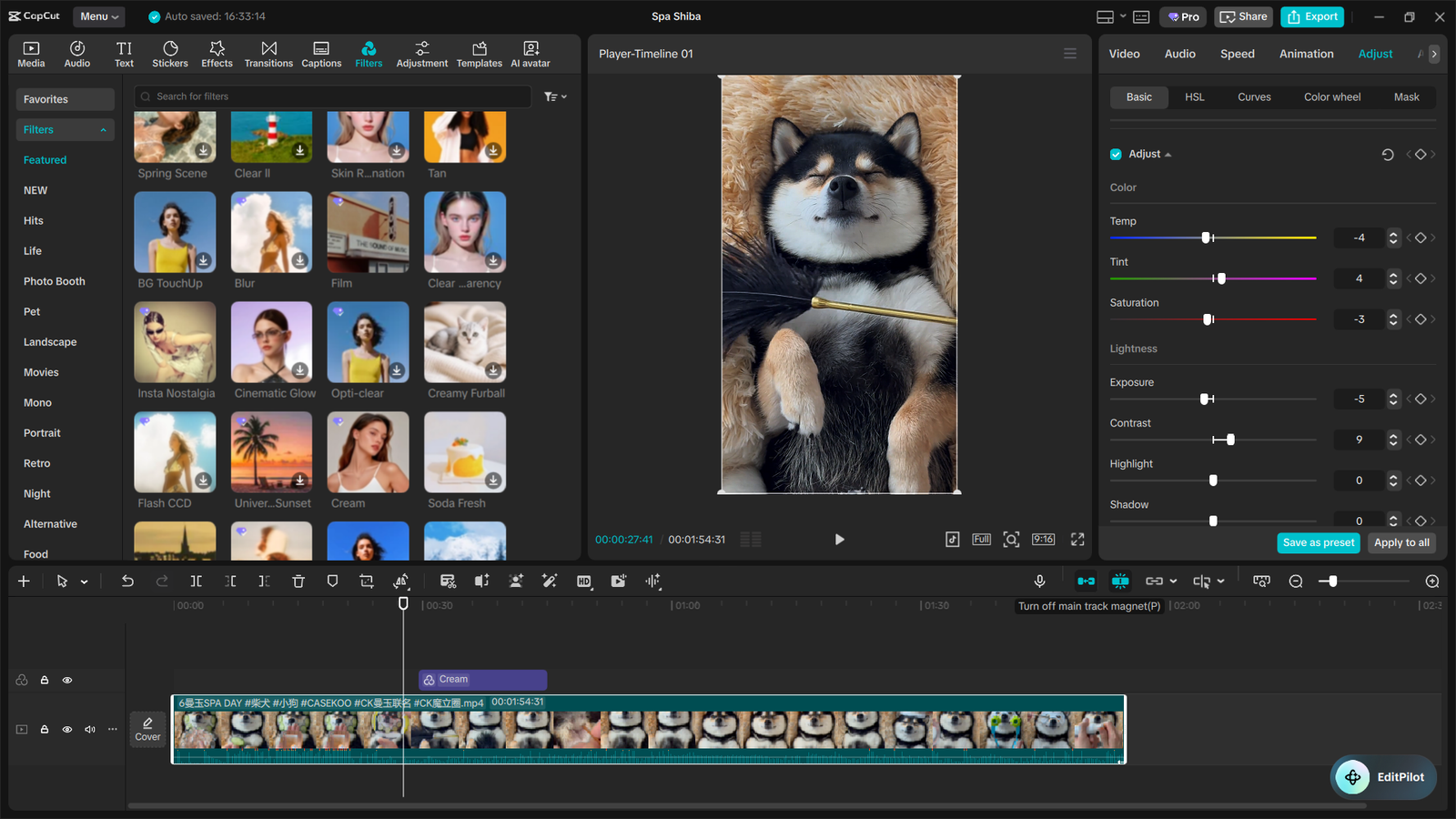Open the Filters panel
Screen dimensions: 1456x819
point(369,53)
